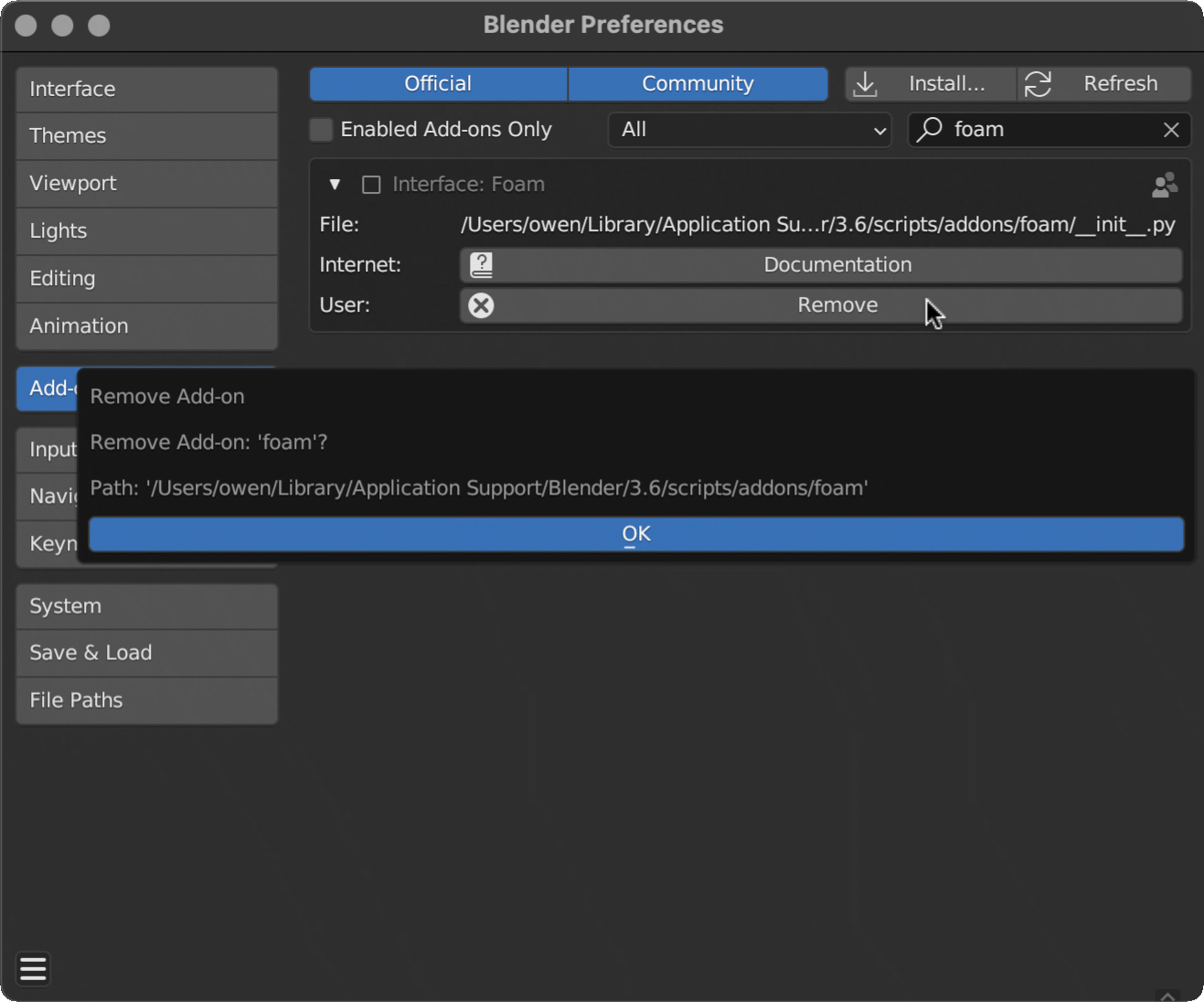Toggle the Official add-ons filter
Screen dimensions: 1204x1002
(438, 83)
